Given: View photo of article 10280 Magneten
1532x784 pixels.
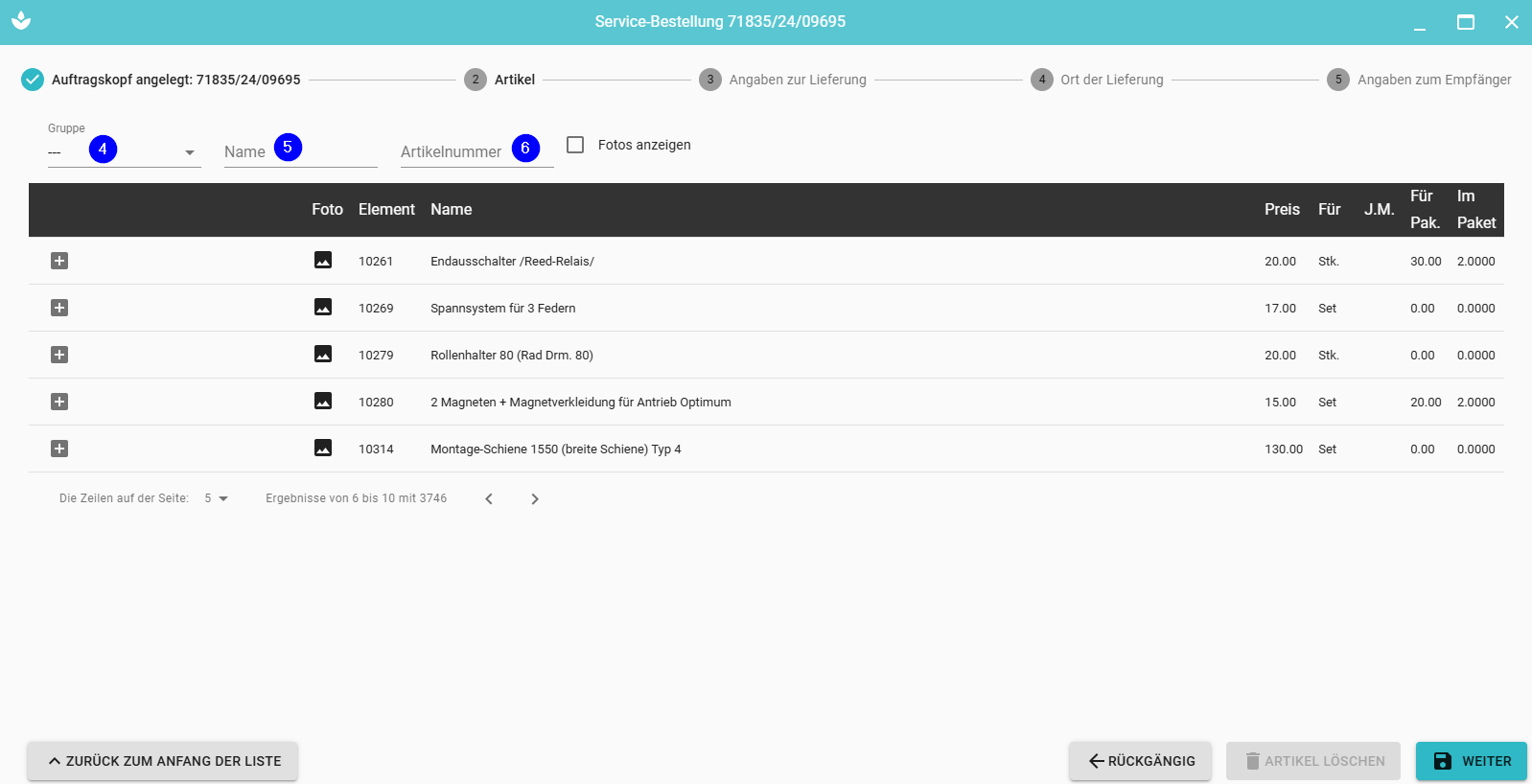Looking at the screenshot, I should tap(323, 402).
